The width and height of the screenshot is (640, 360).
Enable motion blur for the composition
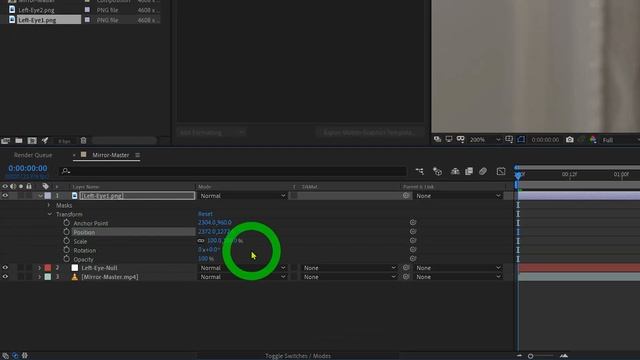pos(483,171)
